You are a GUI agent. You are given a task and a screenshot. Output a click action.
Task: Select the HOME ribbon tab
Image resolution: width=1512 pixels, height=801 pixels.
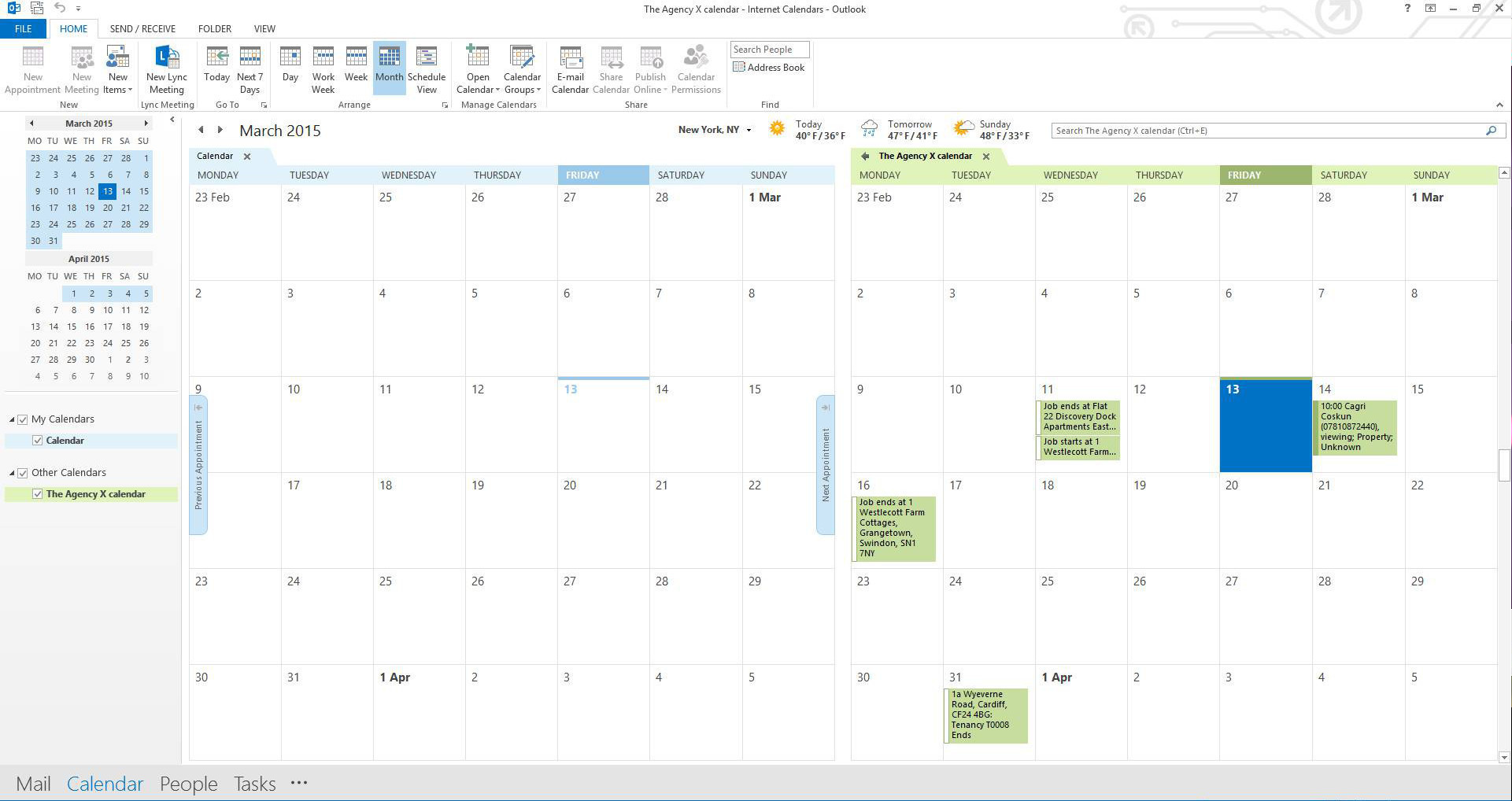73,29
